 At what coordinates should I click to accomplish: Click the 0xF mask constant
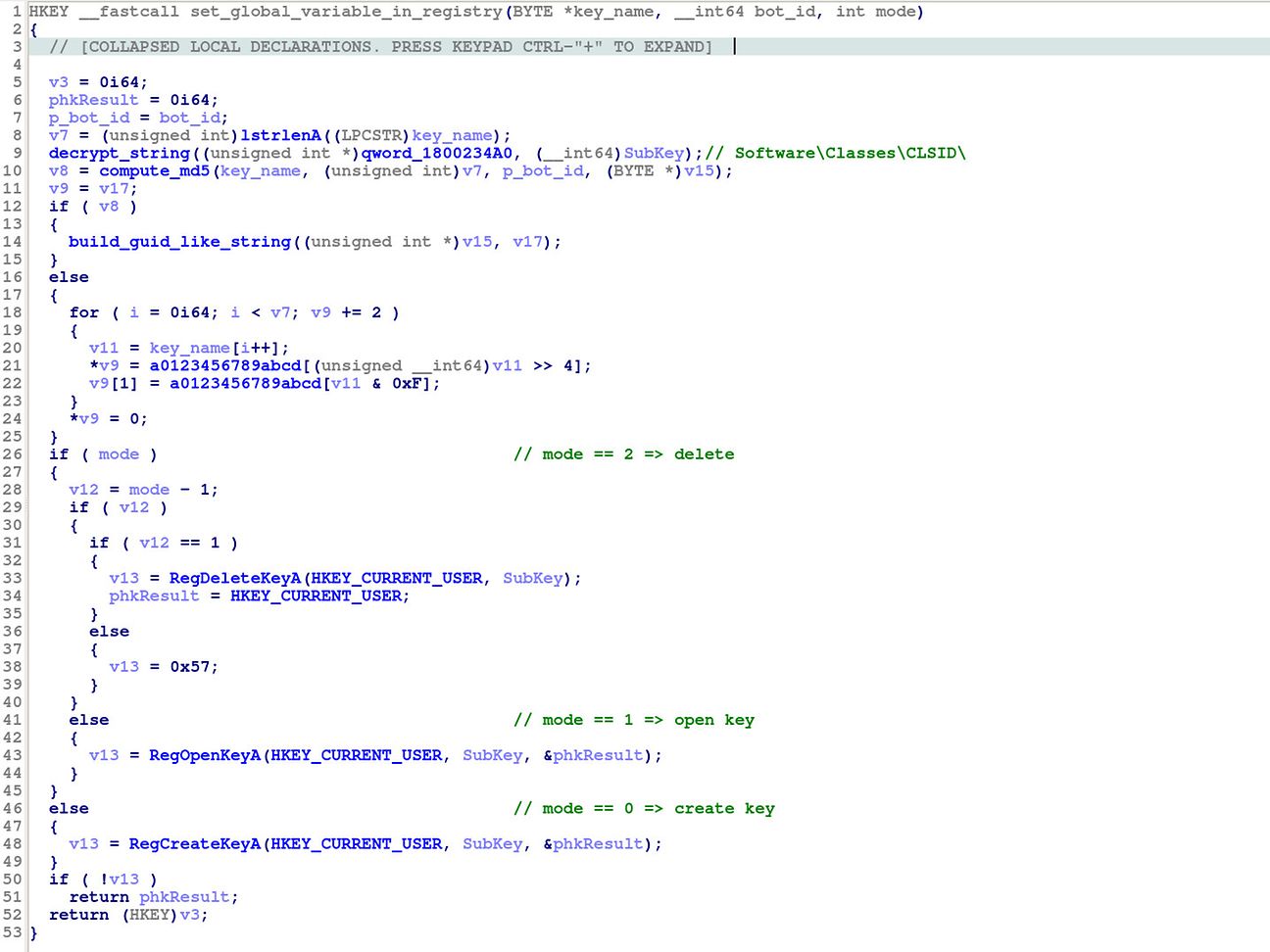pos(407,384)
